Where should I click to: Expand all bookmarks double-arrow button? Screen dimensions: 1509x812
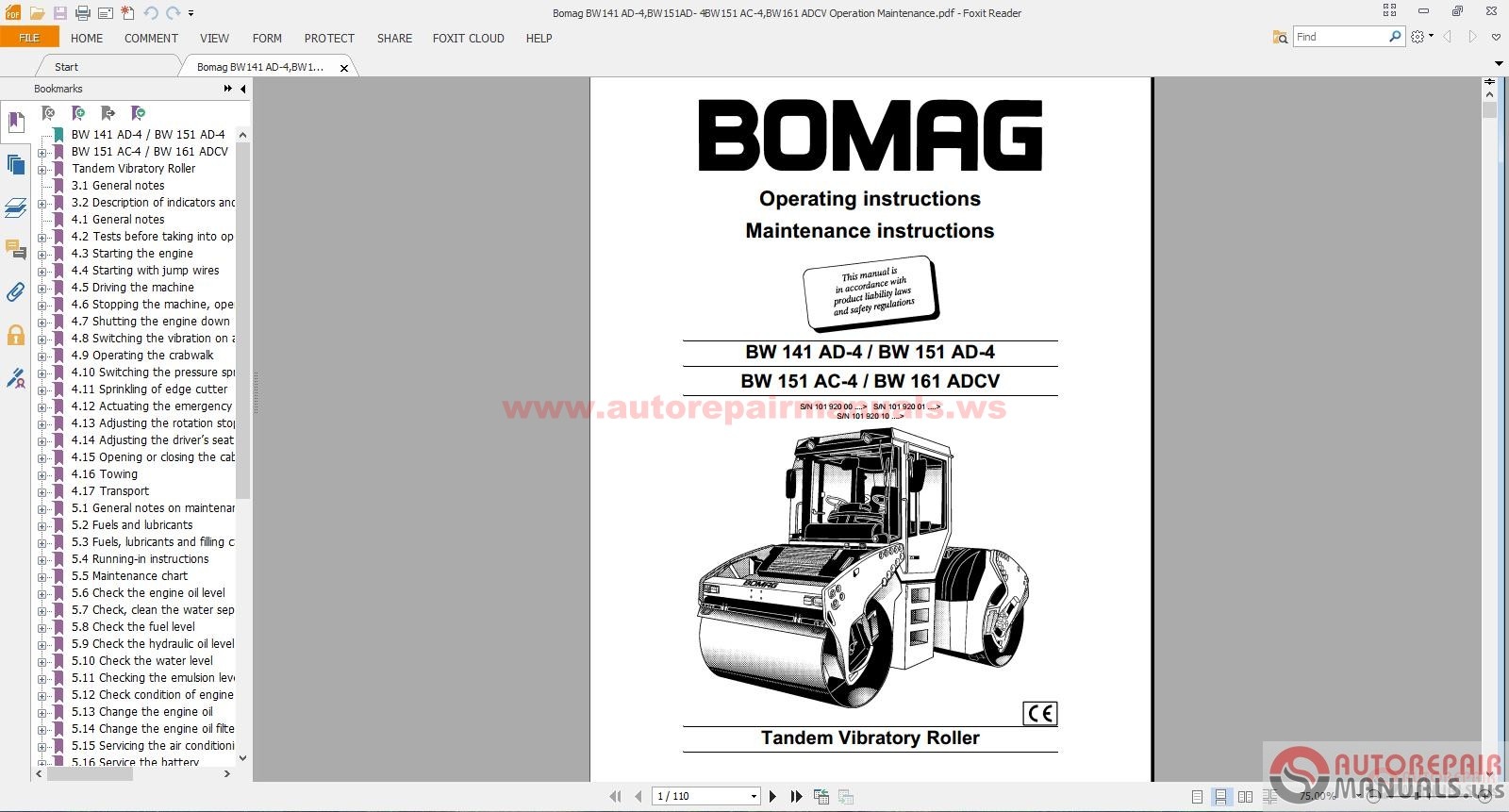pos(228,89)
